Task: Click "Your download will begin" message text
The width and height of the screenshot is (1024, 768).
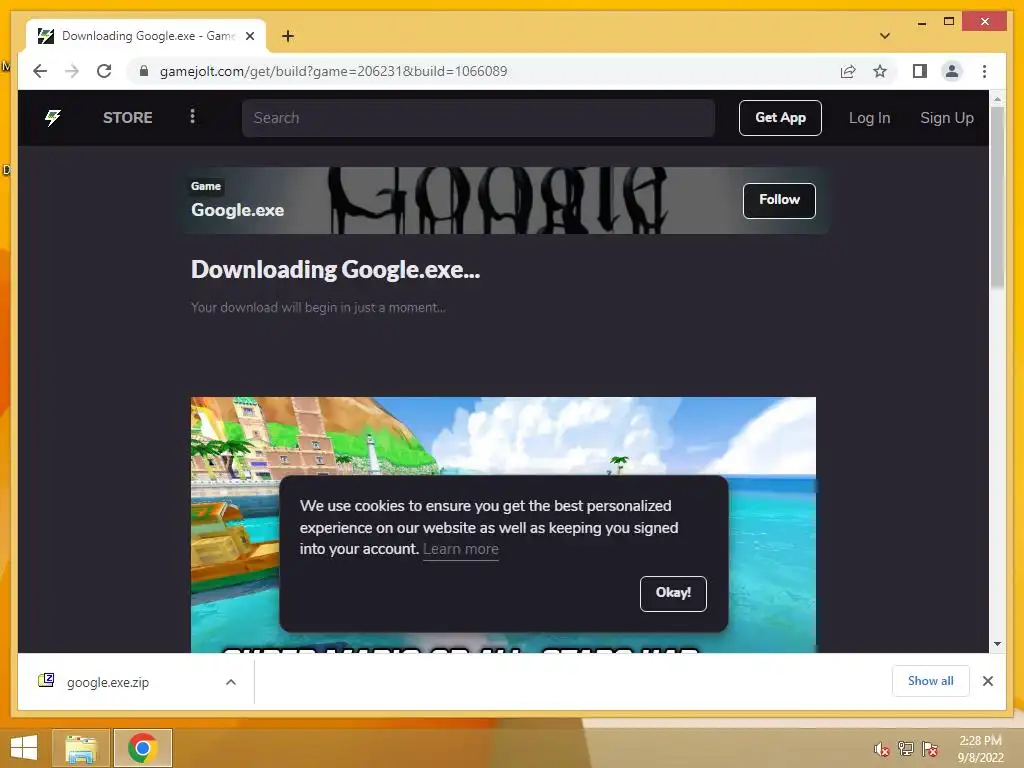Action: coord(318,308)
